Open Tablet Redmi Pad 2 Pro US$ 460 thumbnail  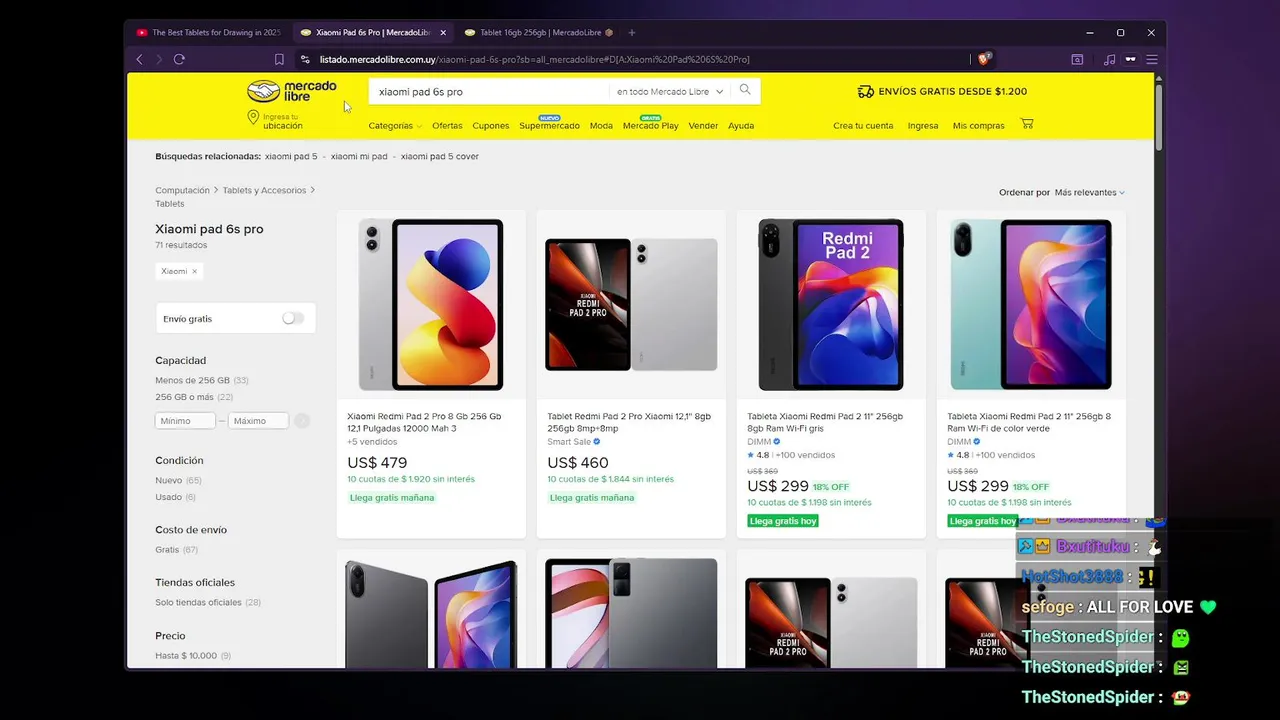point(631,305)
